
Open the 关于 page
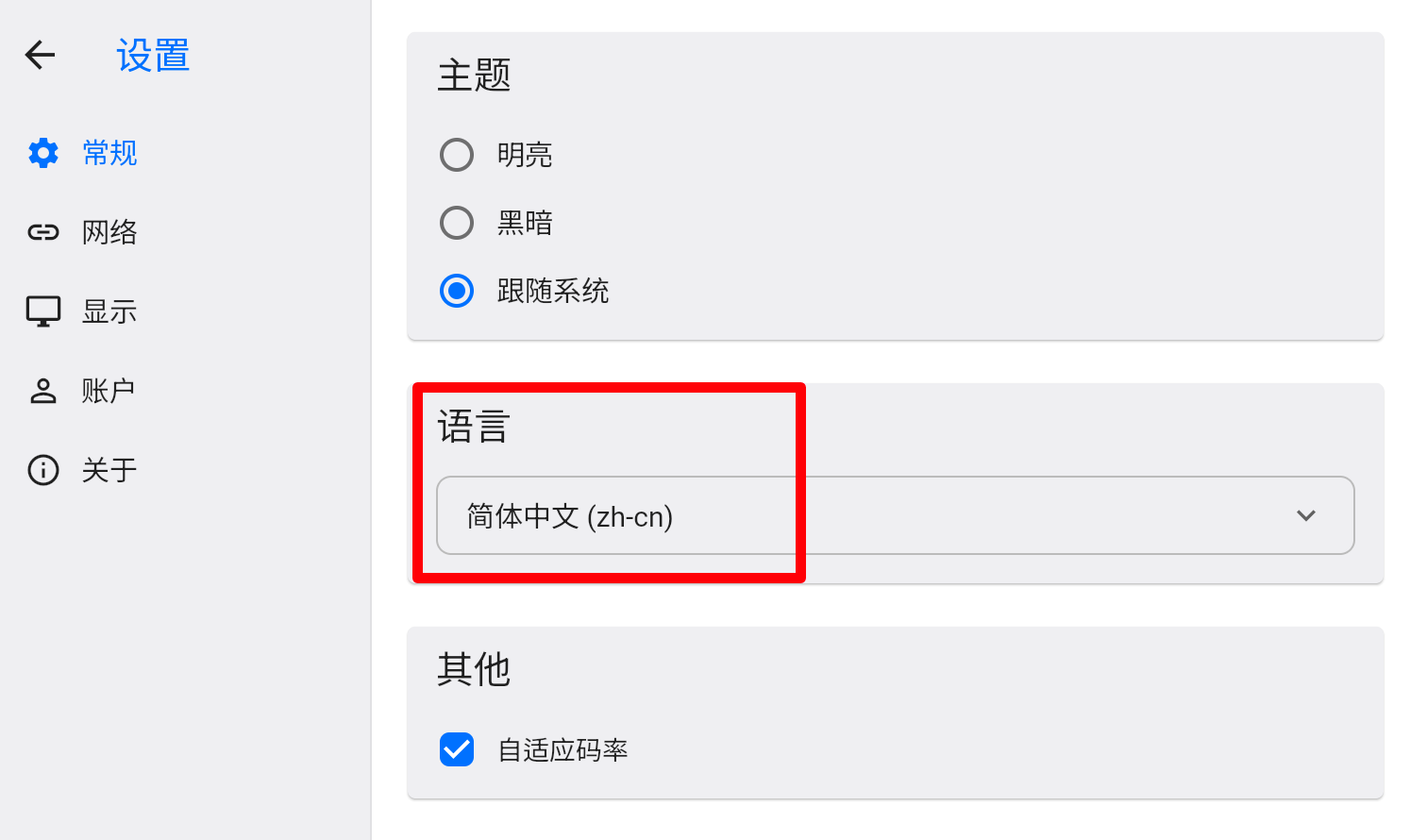pyautogui.click(x=109, y=469)
